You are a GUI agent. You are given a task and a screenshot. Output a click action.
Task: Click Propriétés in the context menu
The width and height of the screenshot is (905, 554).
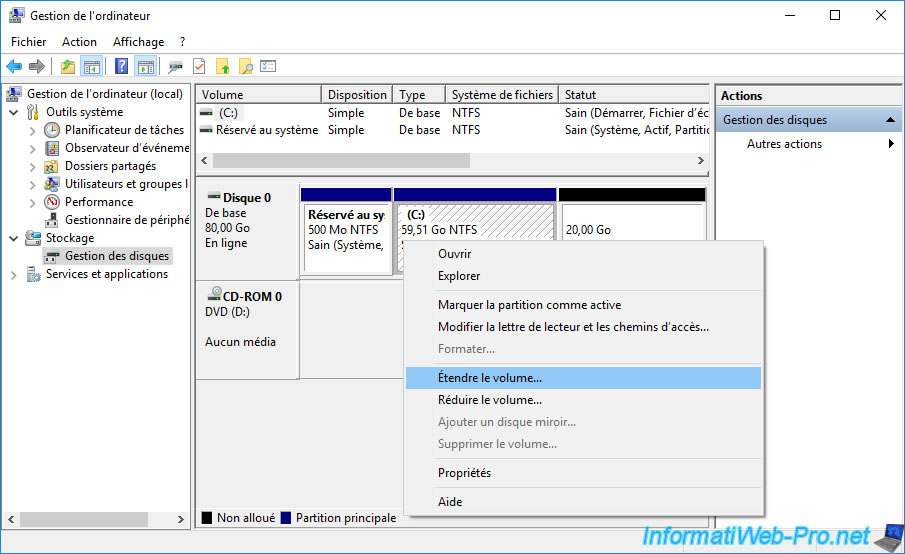[x=464, y=473]
